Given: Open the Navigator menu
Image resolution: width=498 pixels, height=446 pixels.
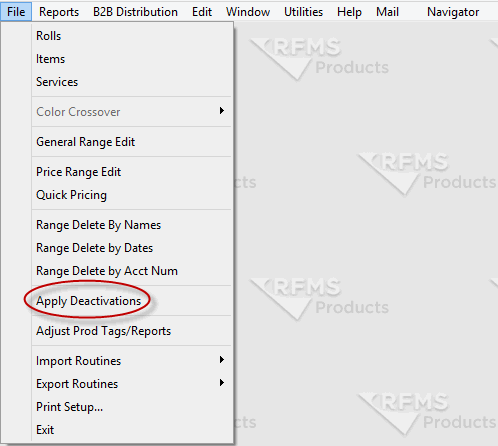Looking at the screenshot, I should pos(453,12).
